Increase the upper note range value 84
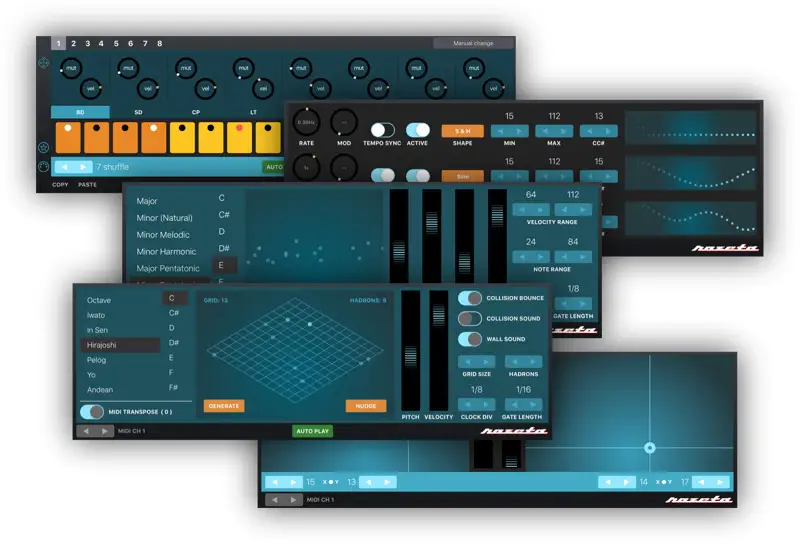800x544 pixels. [583, 257]
